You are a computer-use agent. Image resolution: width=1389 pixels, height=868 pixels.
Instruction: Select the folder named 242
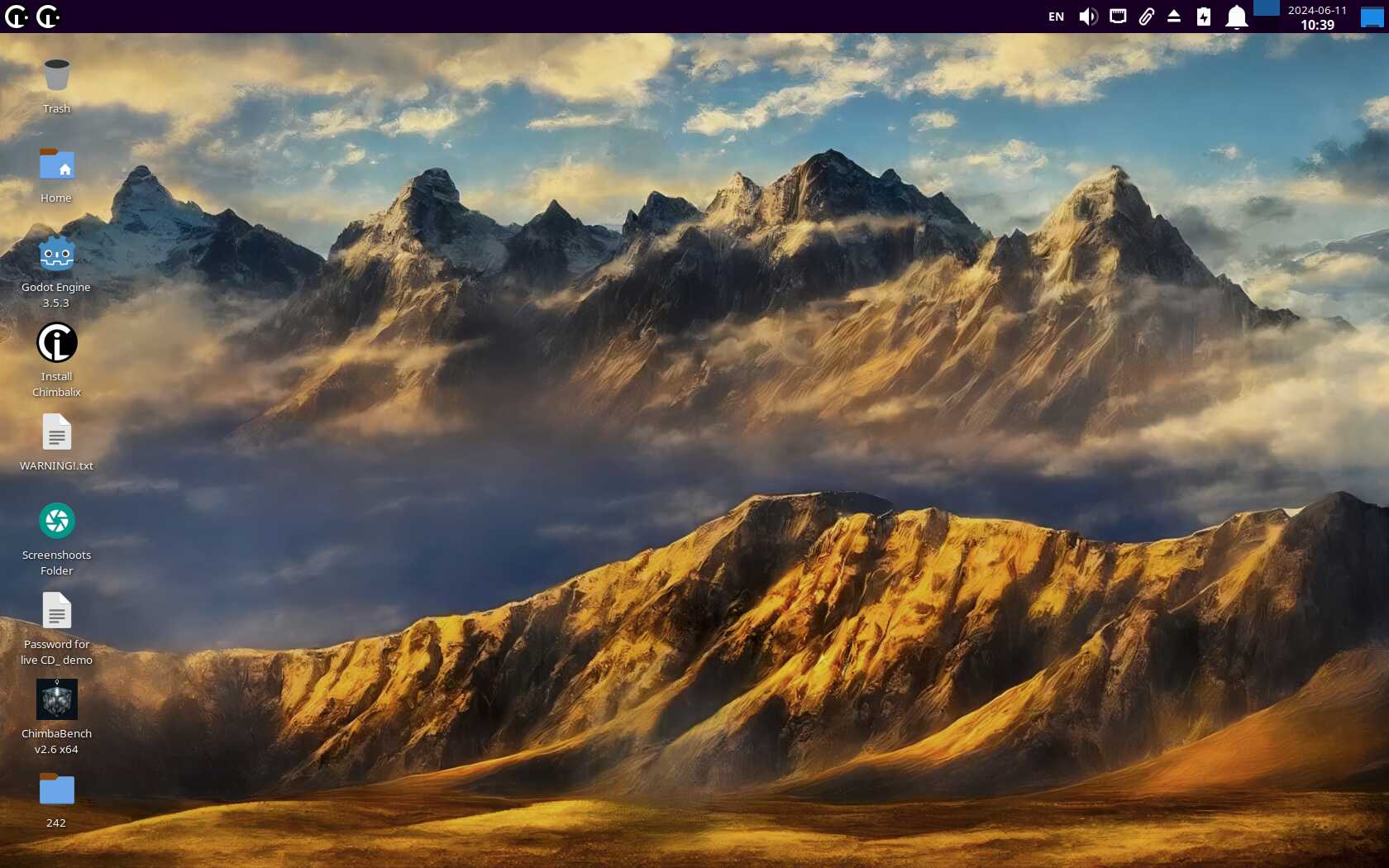tap(56, 800)
